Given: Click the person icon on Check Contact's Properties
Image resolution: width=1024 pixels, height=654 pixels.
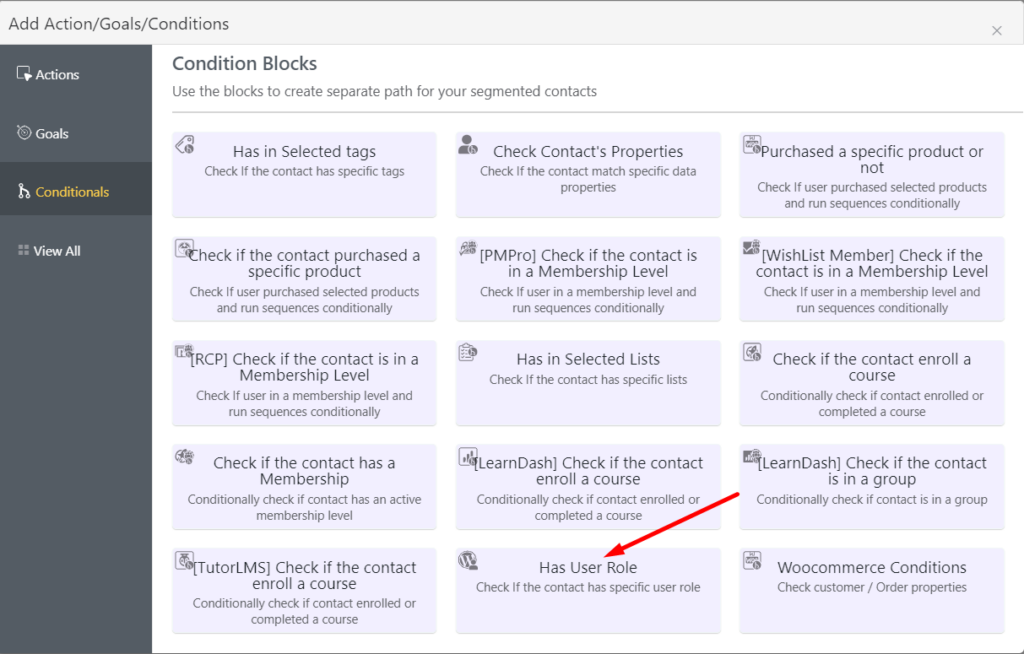Looking at the screenshot, I should [x=468, y=144].
